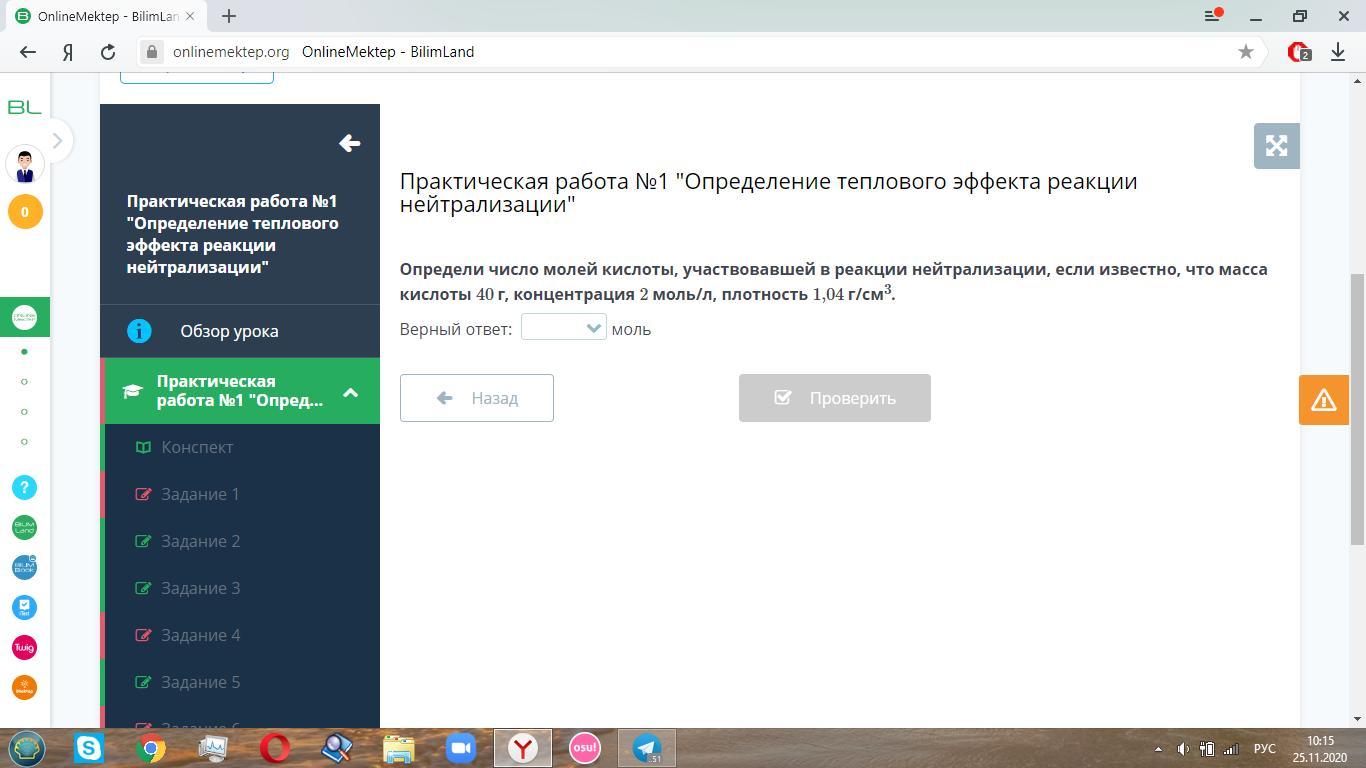This screenshot has width=1366, height=768.
Task: Open Задание 3
Action: 201,588
